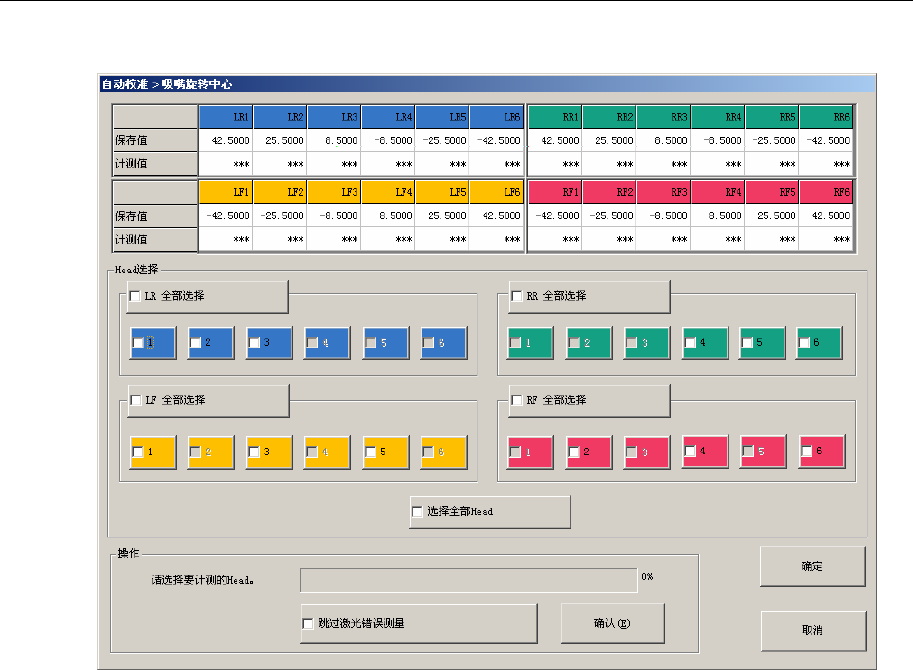Image resolution: width=913 pixels, height=670 pixels.
Task: Select green RR head 2 checkbox
Action: click(574, 343)
